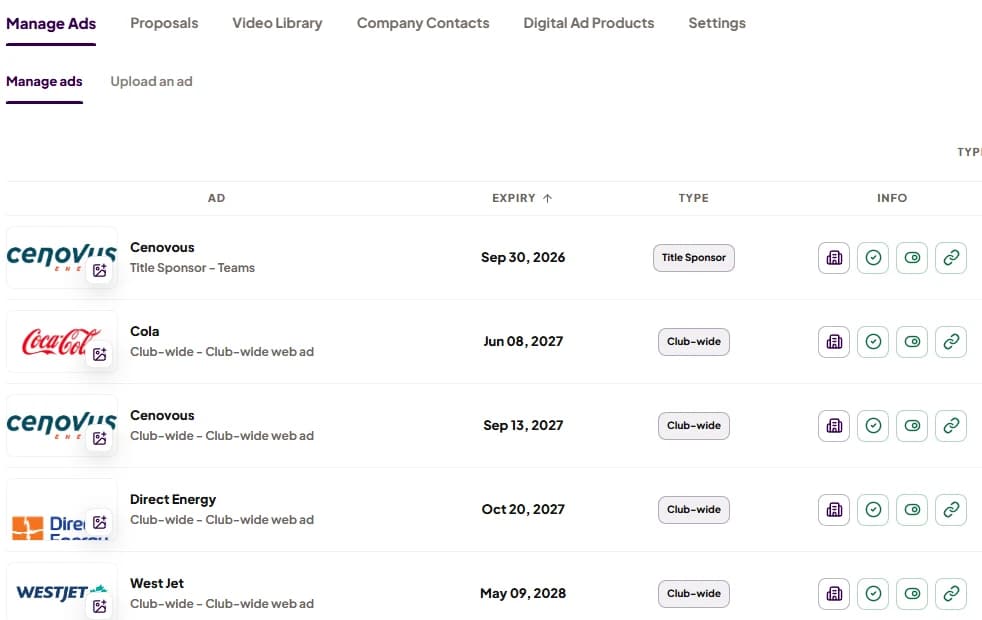Screen dimensions: 982x620
Task: Sort by the EXPIRY column arrow
Action: coord(547,199)
